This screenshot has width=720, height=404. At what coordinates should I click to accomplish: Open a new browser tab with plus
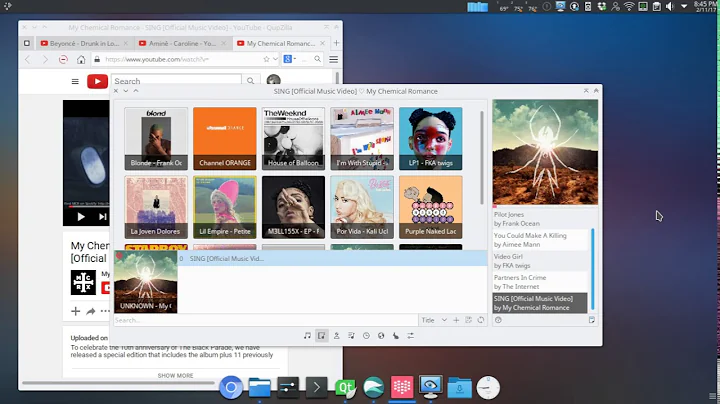(336, 43)
